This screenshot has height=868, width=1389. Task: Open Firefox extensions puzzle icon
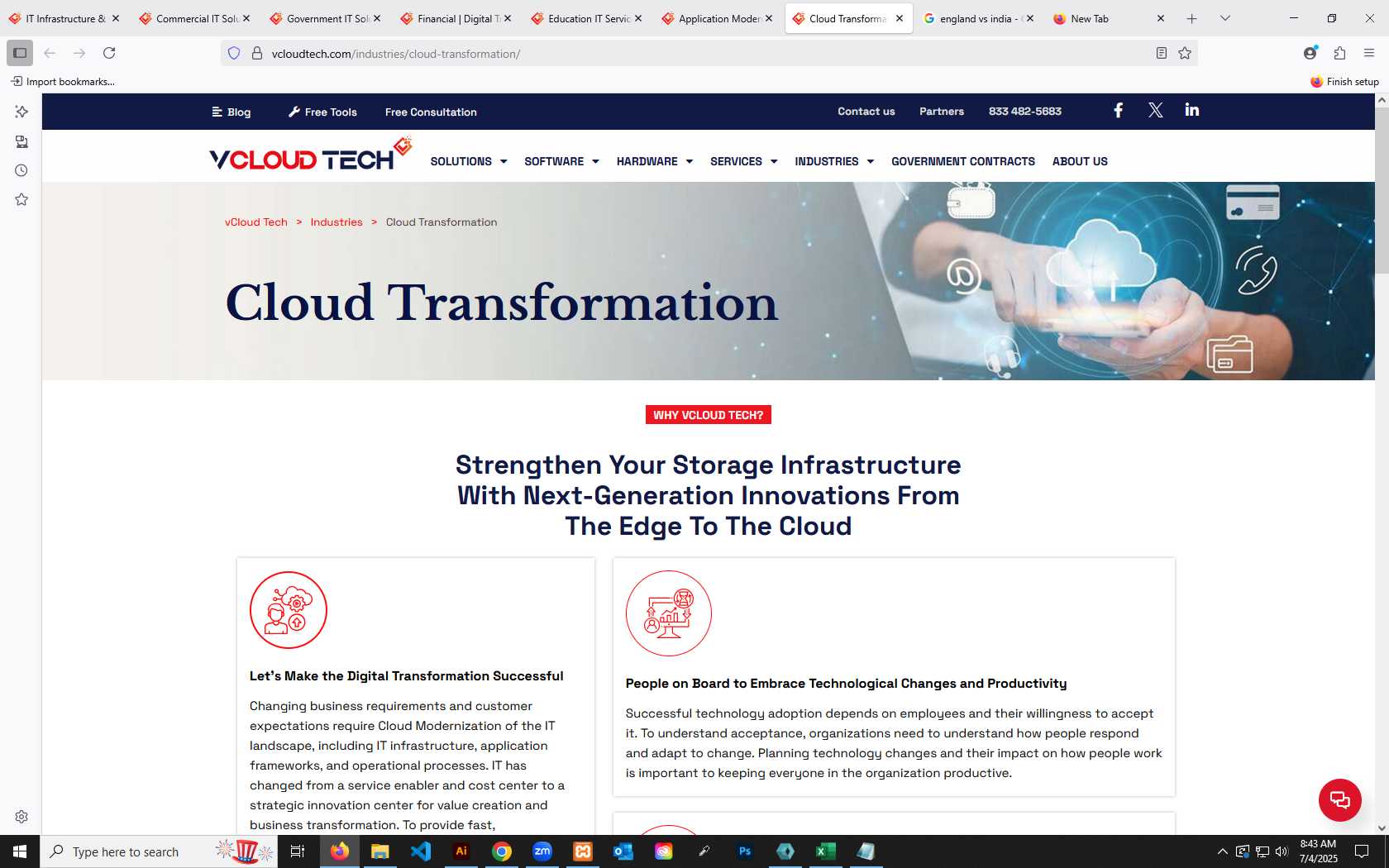1339,53
